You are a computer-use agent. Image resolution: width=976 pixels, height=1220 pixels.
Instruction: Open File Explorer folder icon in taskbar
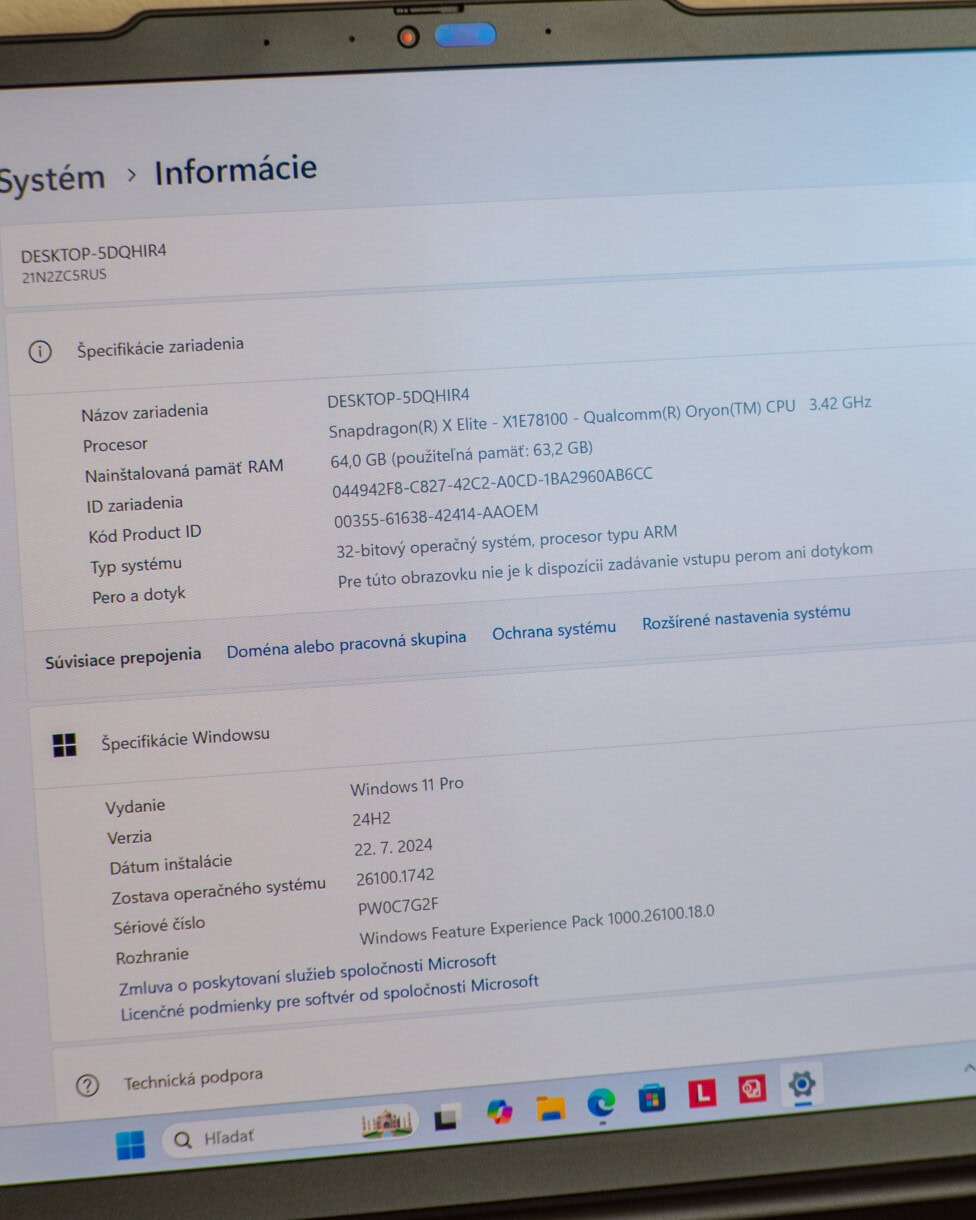[x=550, y=1106]
